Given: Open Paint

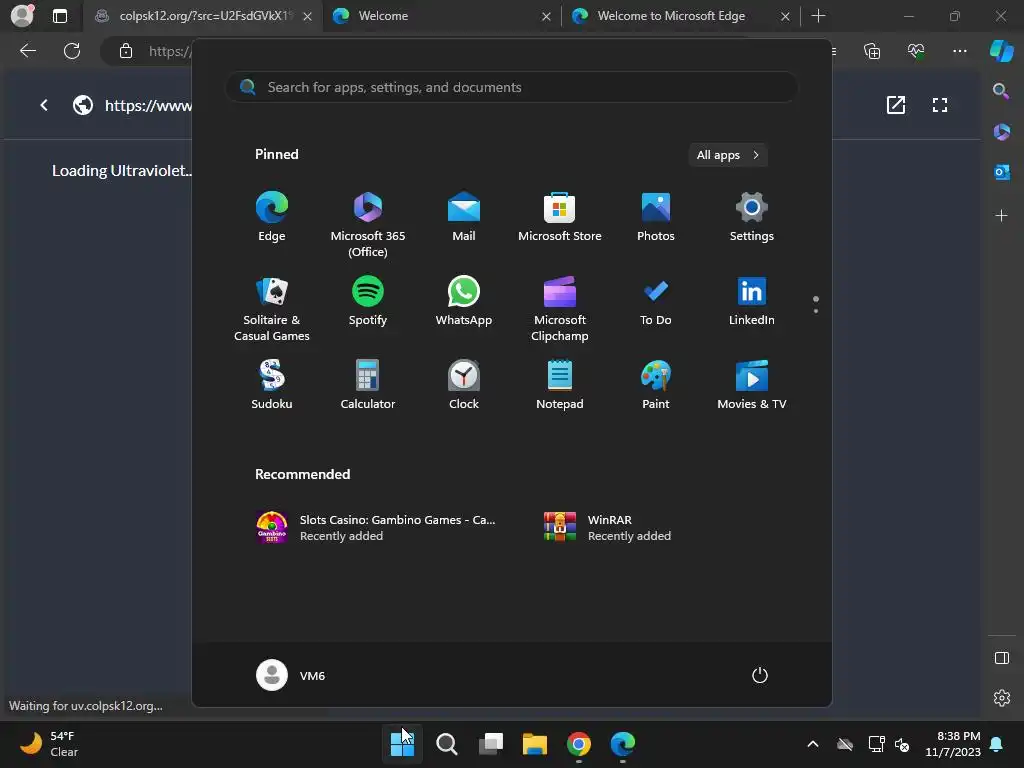Looking at the screenshot, I should [656, 385].
